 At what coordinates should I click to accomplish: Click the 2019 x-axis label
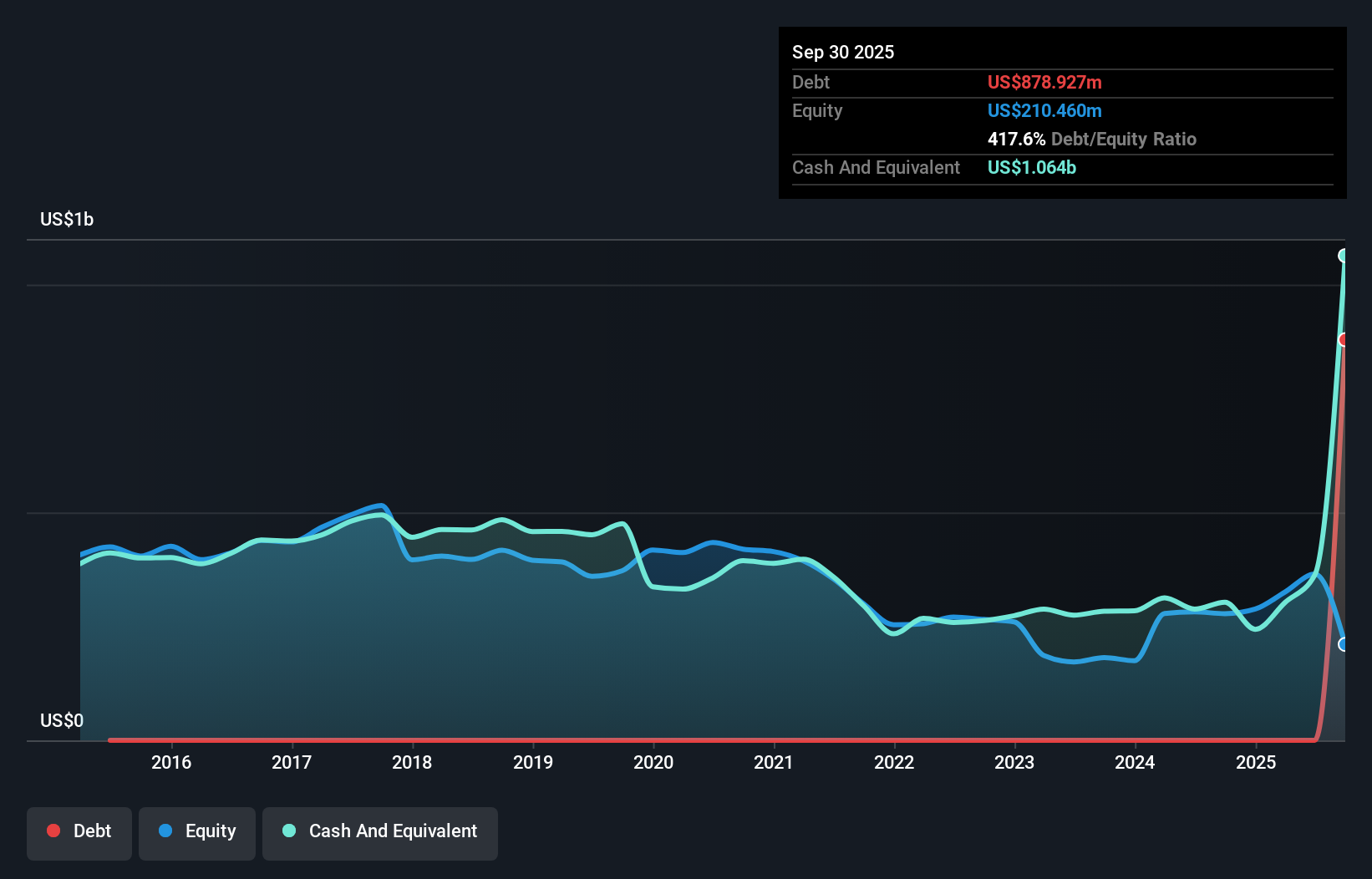click(533, 762)
